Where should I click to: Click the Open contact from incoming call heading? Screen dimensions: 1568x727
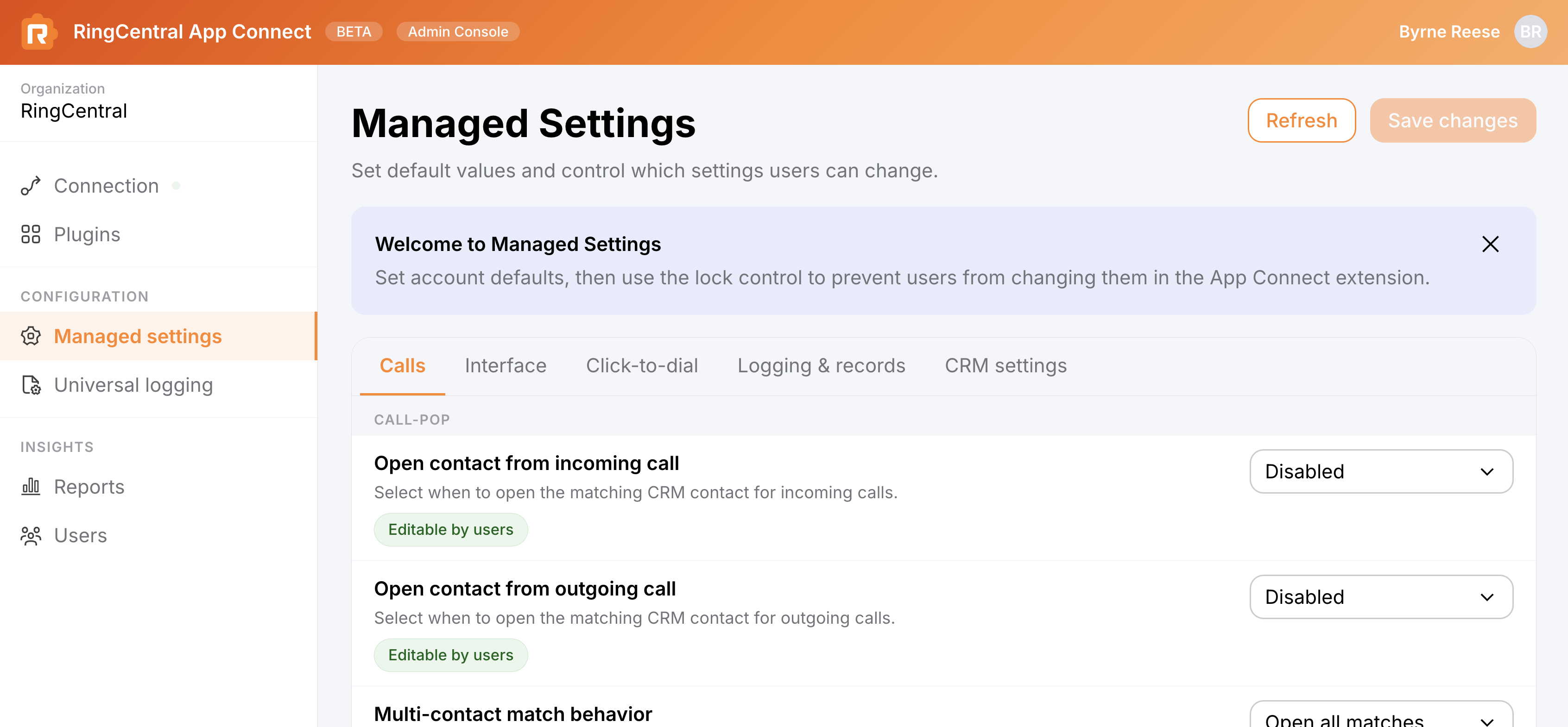click(x=526, y=463)
